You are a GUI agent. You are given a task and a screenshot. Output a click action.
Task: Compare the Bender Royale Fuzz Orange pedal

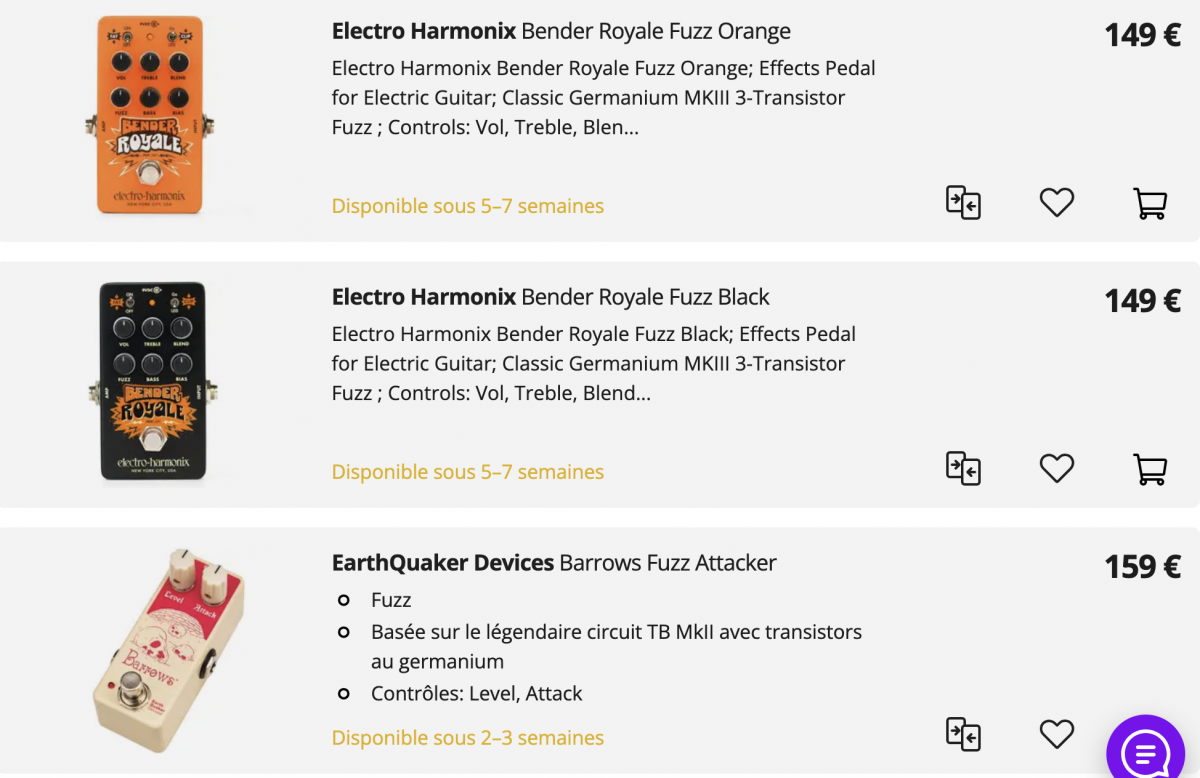(x=963, y=203)
